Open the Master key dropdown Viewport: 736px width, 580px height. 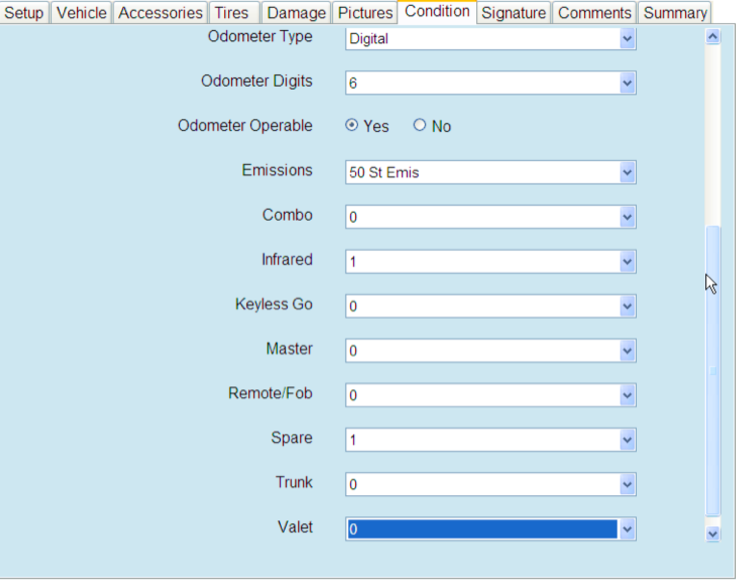[627, 351]
